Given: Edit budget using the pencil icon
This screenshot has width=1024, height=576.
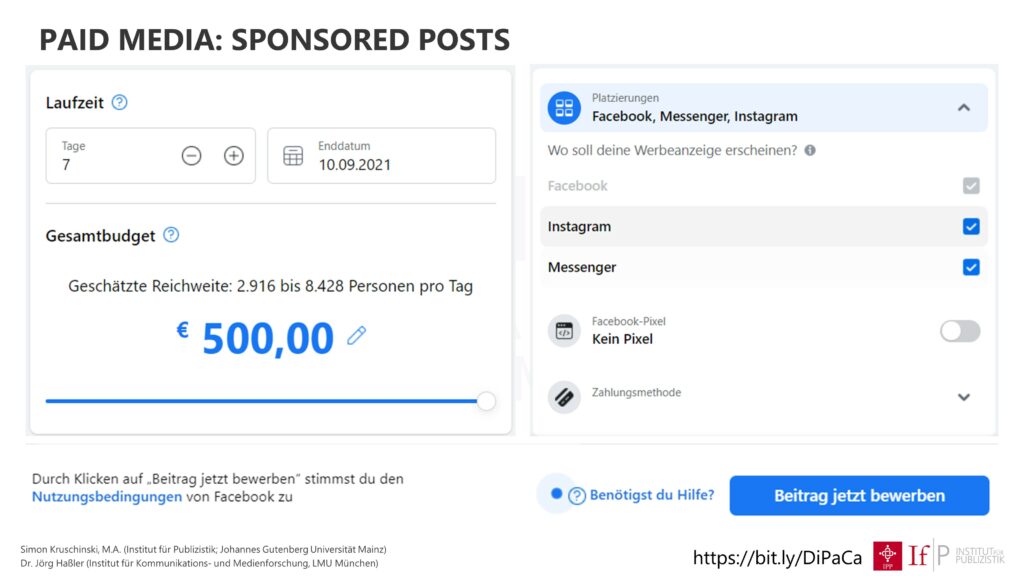Looking at the screenshot, I should tap(357, 336).
